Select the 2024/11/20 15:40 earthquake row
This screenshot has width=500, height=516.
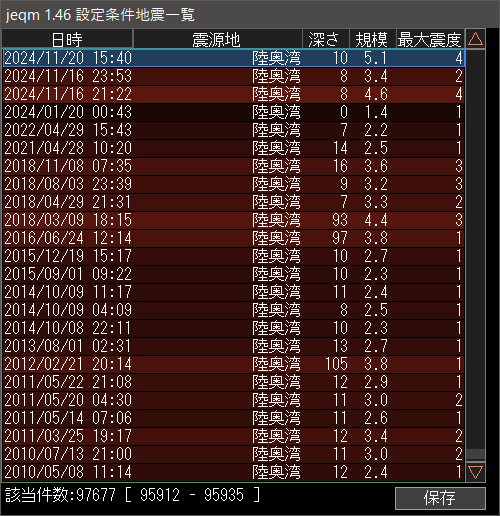tap(234, 58)
